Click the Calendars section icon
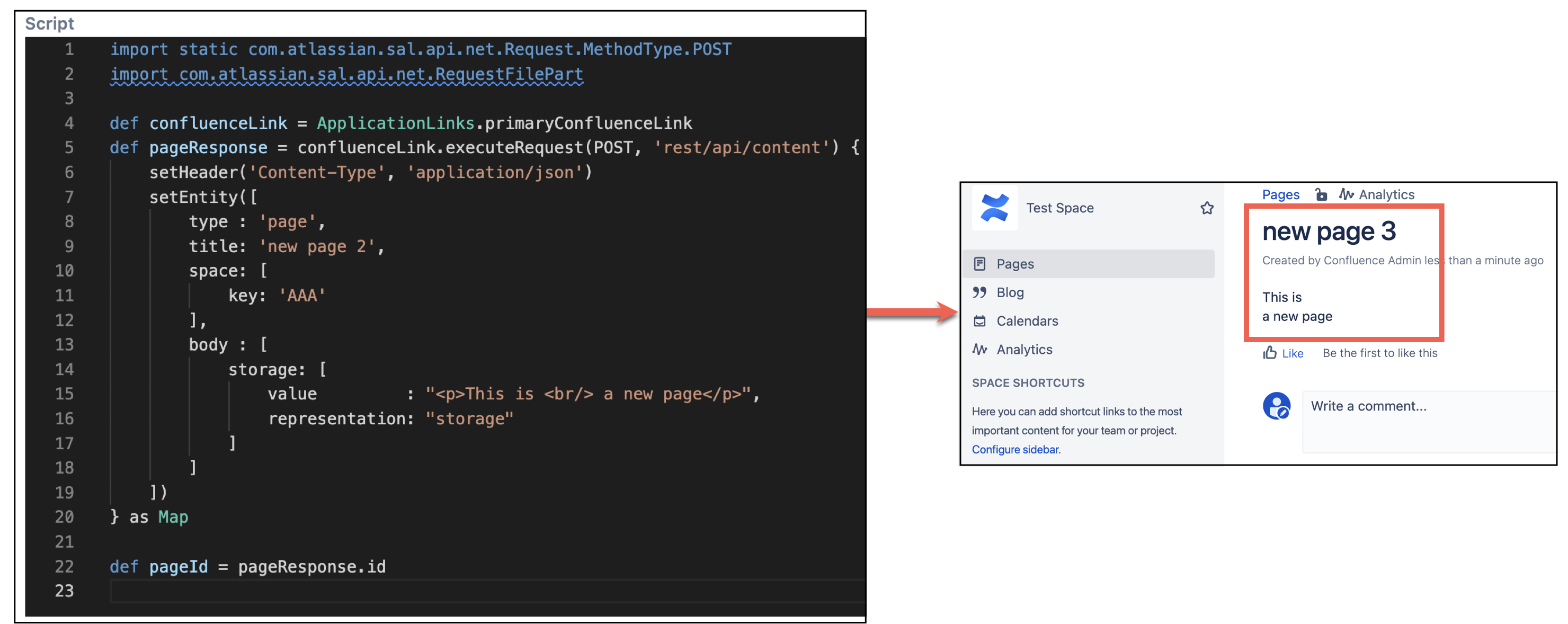Screen dimensions: 1568x624 980,321
